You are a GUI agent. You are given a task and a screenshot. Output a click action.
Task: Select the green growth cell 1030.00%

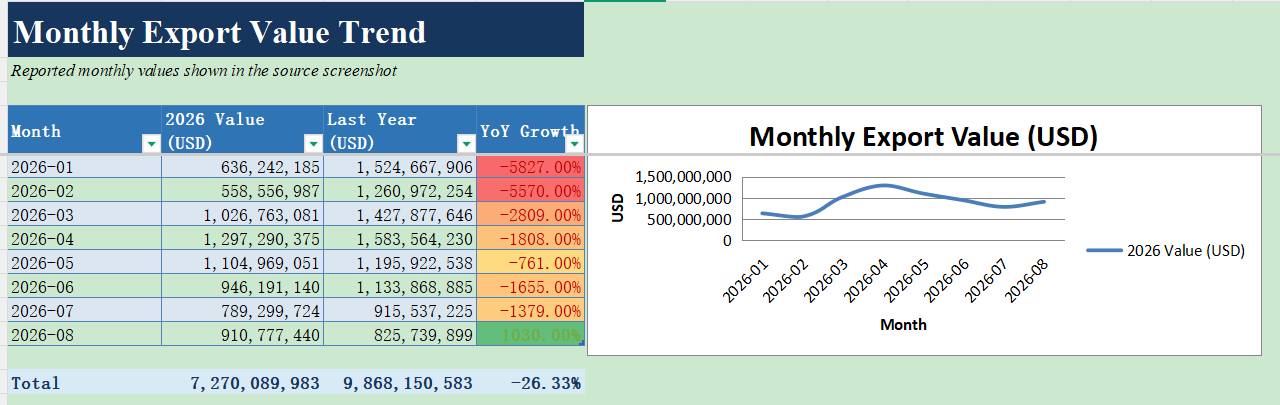(531, 335)
